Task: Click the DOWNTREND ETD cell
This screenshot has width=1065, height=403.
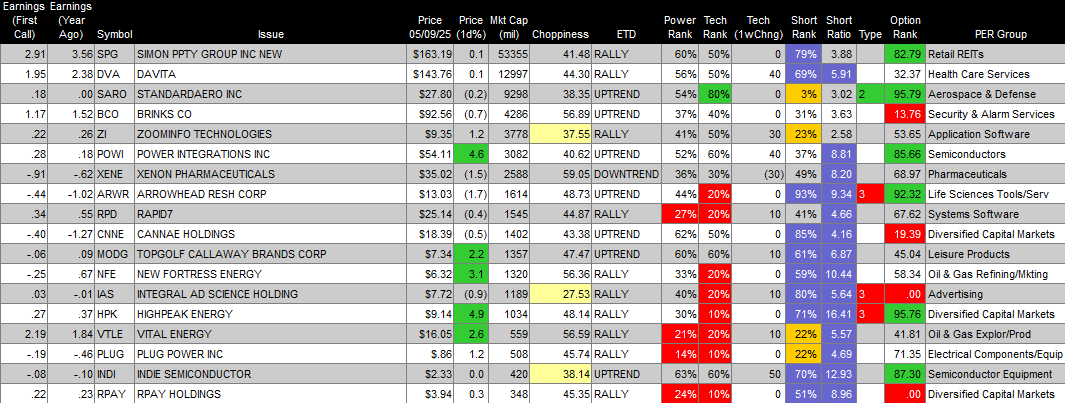Action: (626, 174)
